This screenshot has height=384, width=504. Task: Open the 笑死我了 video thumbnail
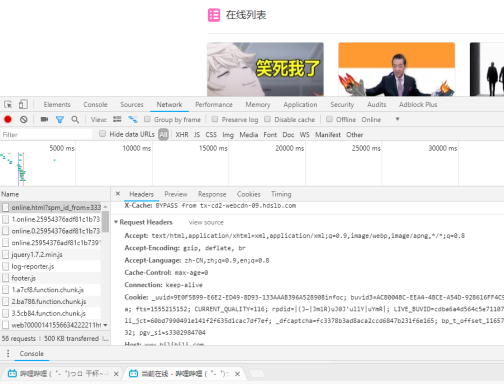(x=265, y=69)
